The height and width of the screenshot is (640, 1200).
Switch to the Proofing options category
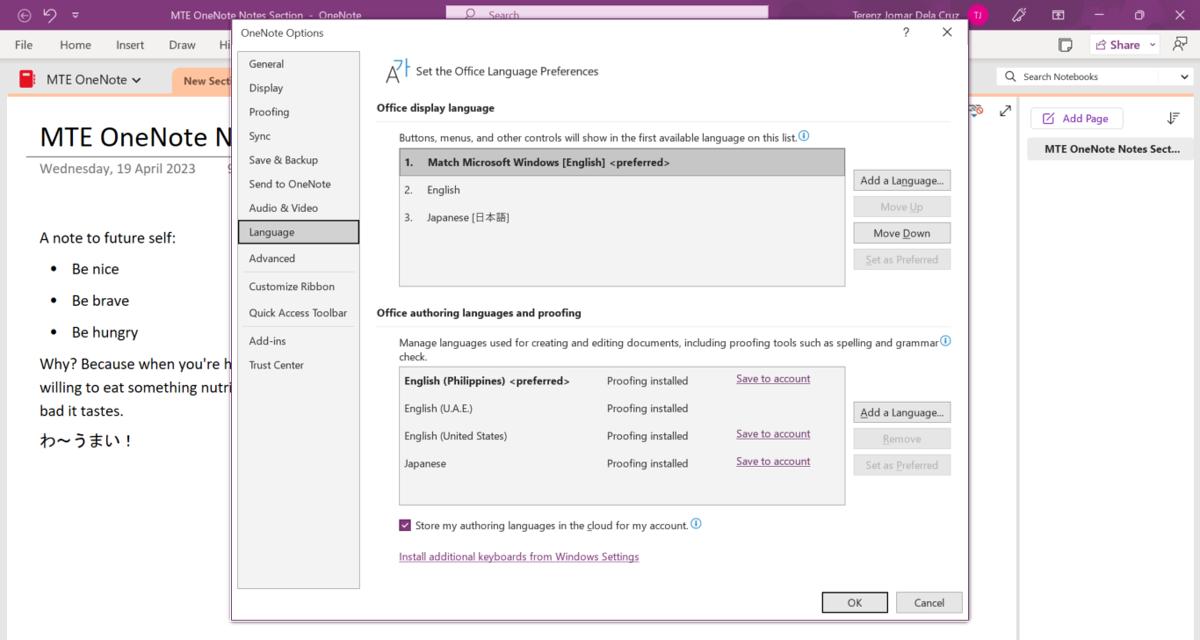pos(267,111)
